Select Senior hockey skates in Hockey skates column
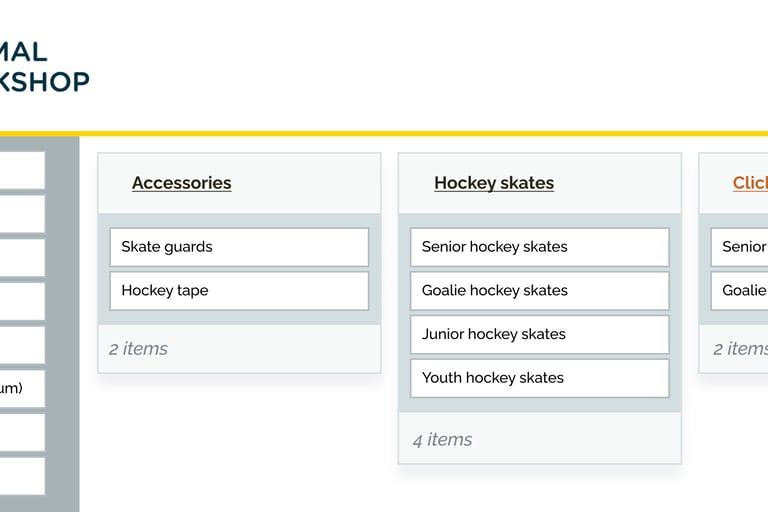Screen dimensions: 768x512 pos(539,247)
